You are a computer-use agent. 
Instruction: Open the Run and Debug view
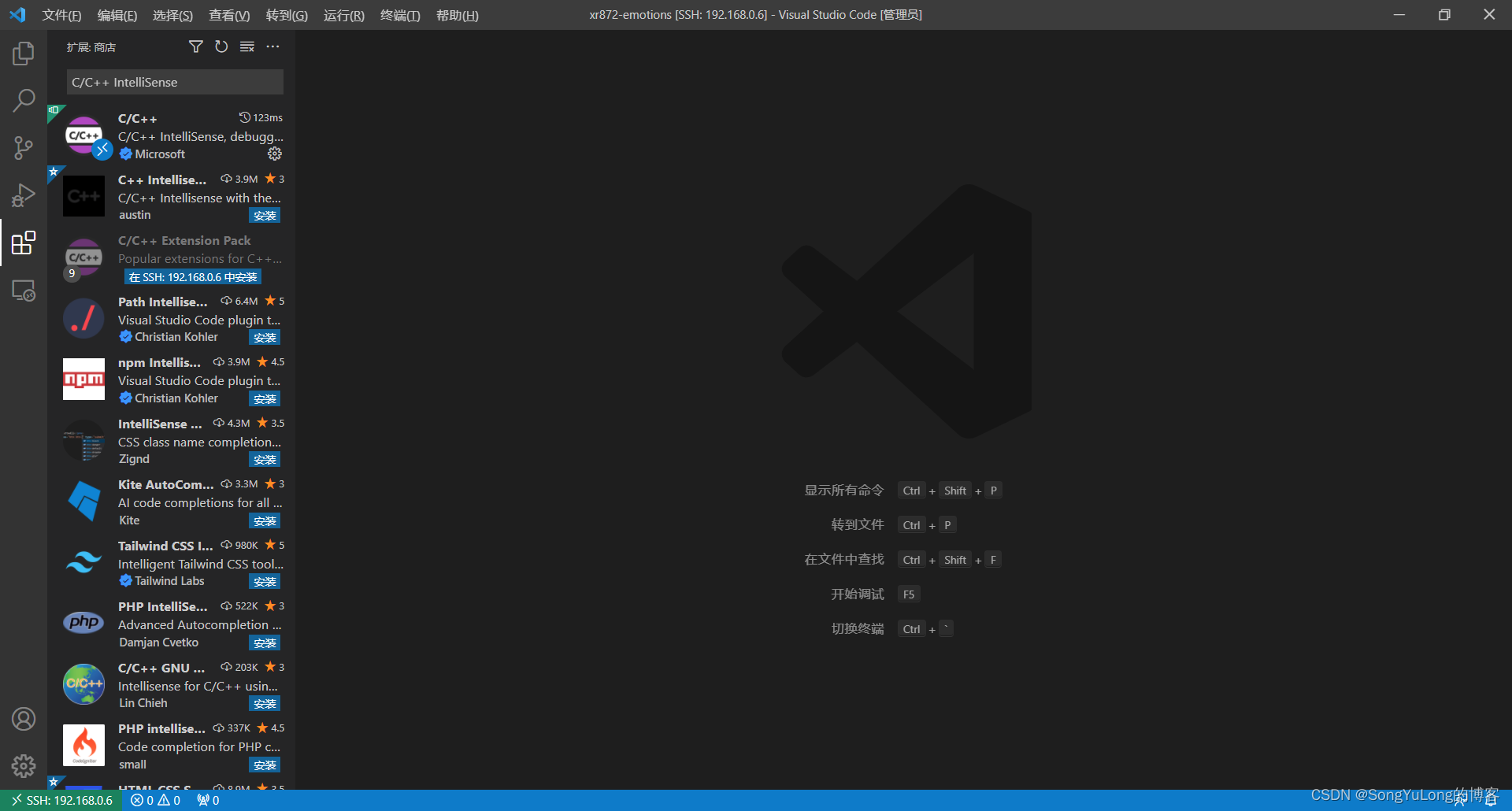24,195
